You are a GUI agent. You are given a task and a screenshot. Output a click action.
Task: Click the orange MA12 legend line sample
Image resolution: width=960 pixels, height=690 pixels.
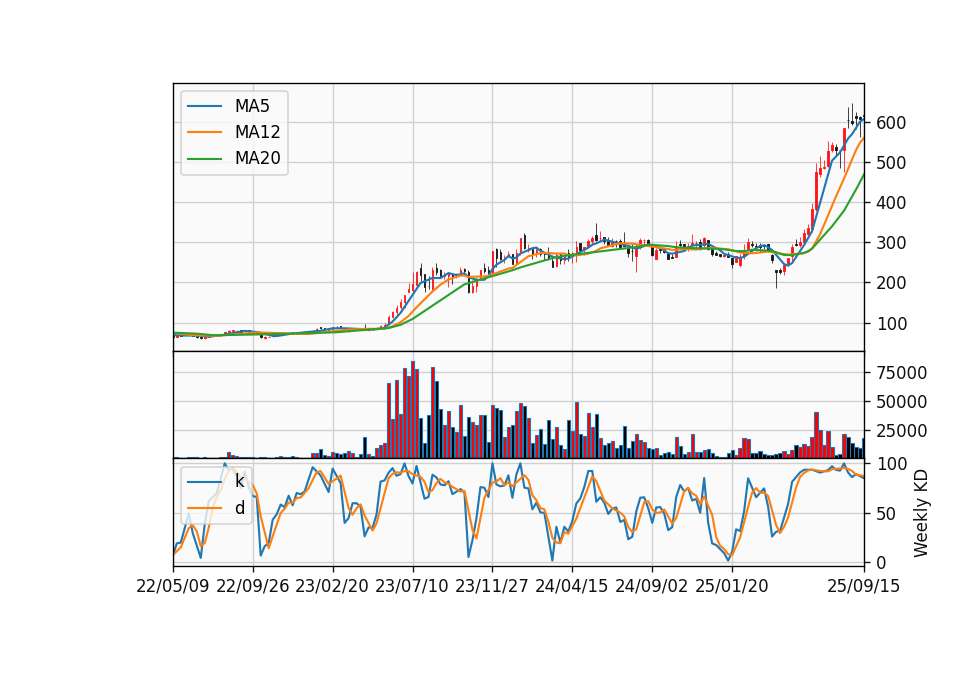tap(204, 132)
